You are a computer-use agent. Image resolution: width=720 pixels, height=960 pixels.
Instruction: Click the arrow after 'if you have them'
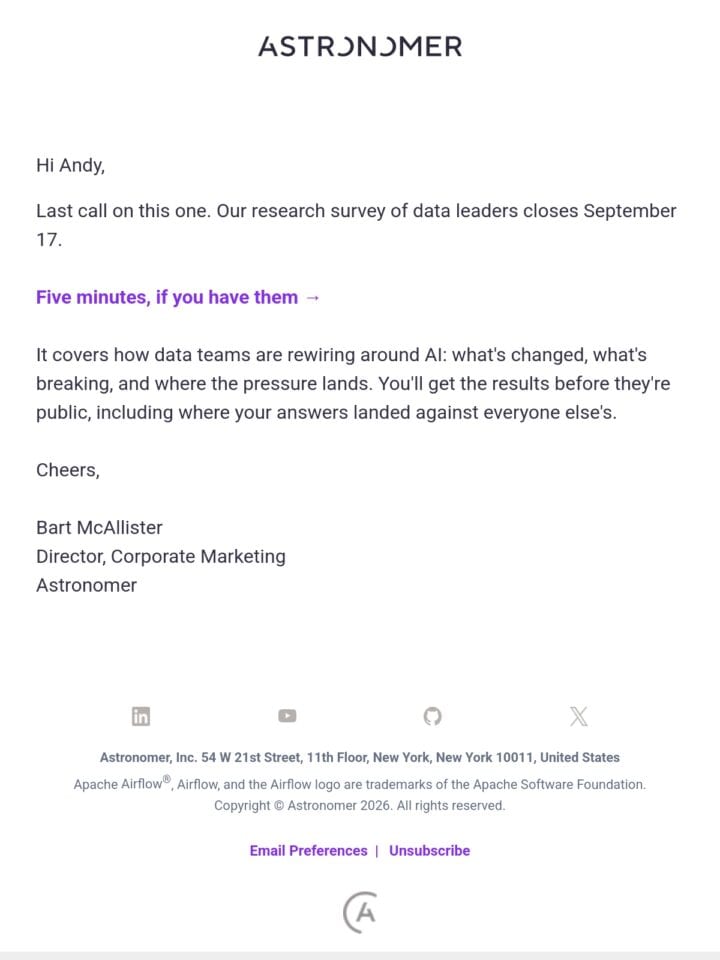tap(312, 298)
